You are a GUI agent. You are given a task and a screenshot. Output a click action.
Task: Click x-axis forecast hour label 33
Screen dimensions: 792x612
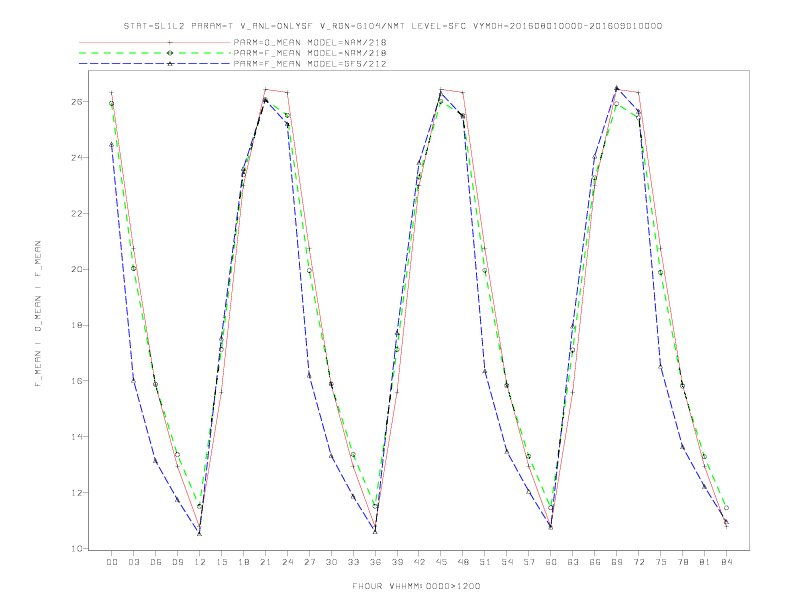(x=353, y=562)
